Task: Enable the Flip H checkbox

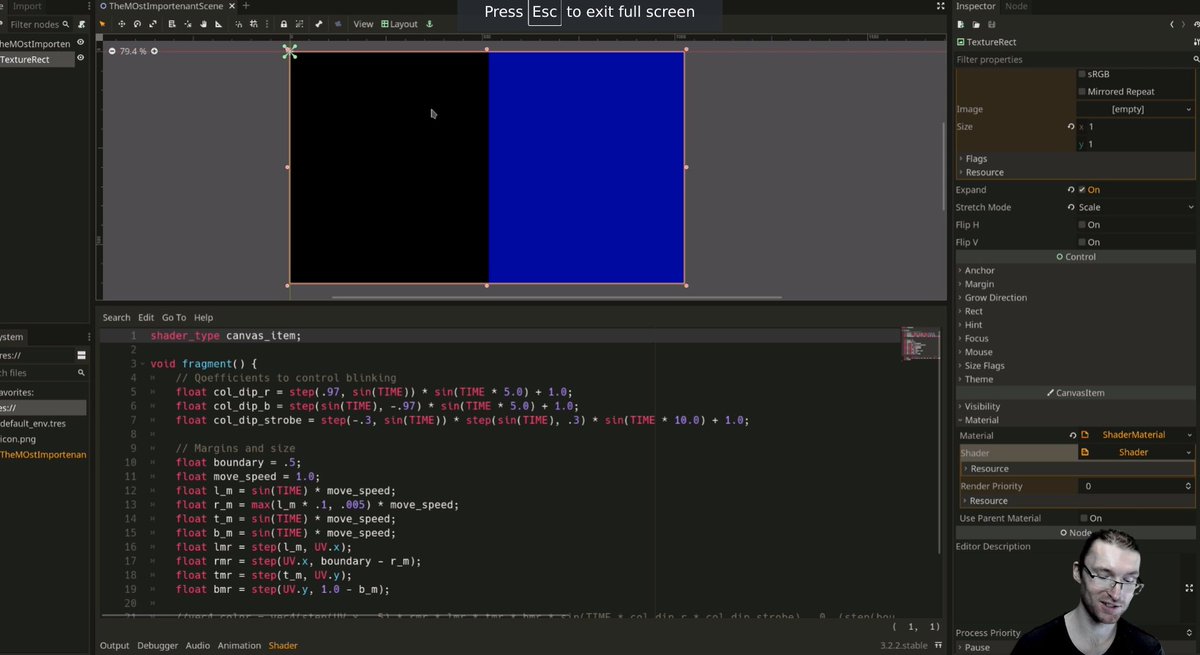Action: 1082,225
